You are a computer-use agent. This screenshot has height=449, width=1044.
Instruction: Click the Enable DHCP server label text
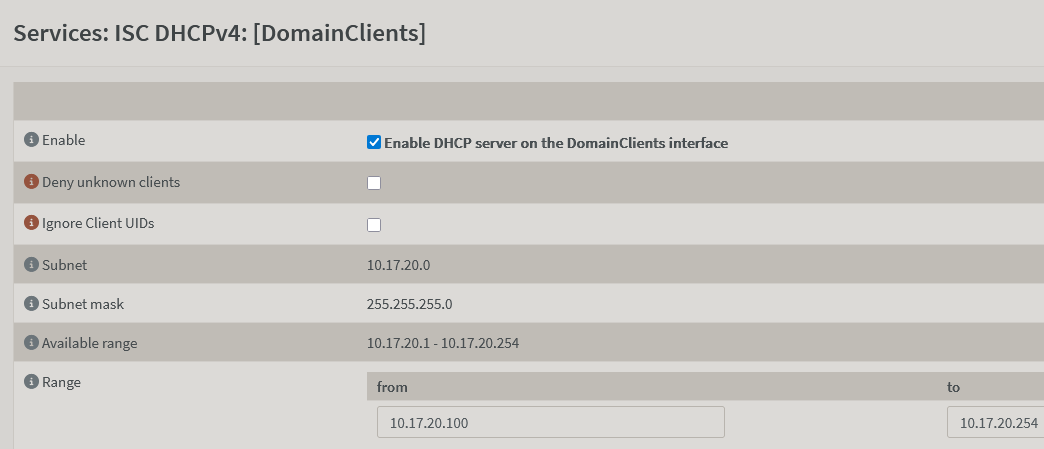pos(556,143)
